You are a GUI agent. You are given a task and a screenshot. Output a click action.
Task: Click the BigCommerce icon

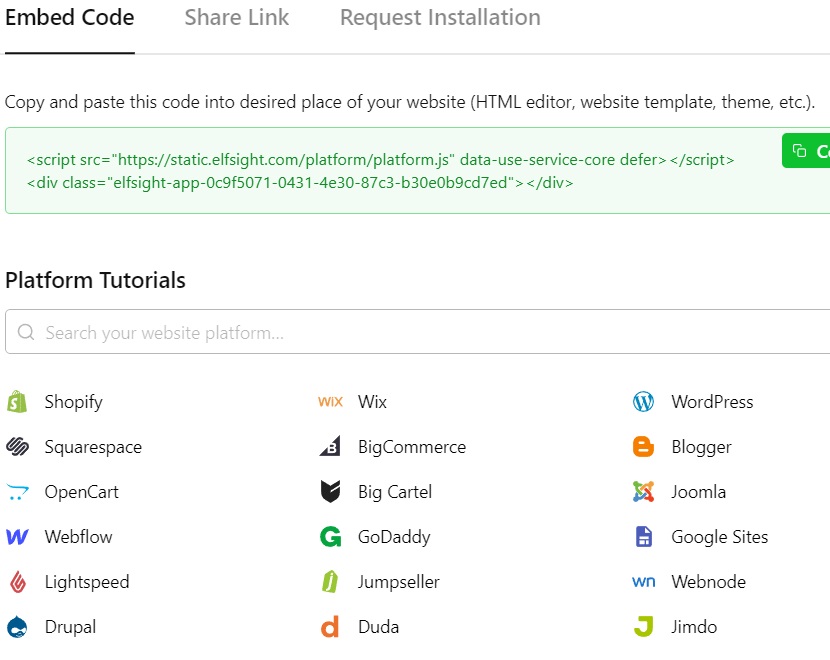coord(330,446)
